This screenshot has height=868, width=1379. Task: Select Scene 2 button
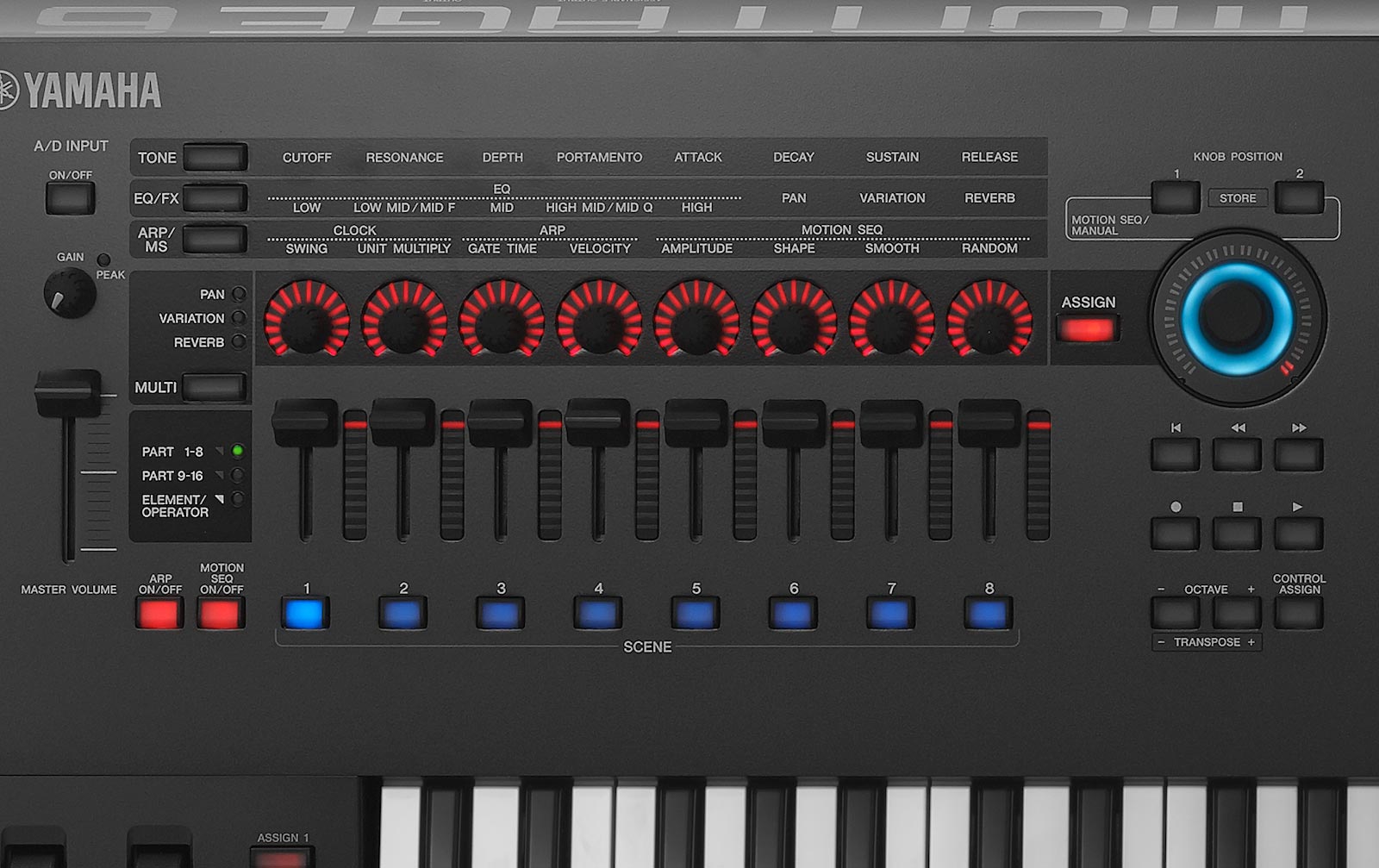pyautogui.click(x=403, y=614)
